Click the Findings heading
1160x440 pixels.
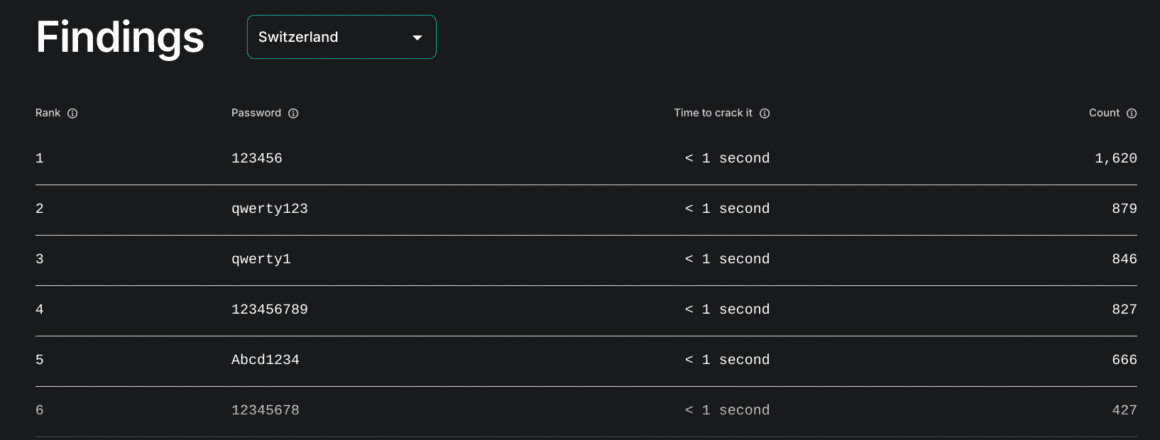(120, 37)
